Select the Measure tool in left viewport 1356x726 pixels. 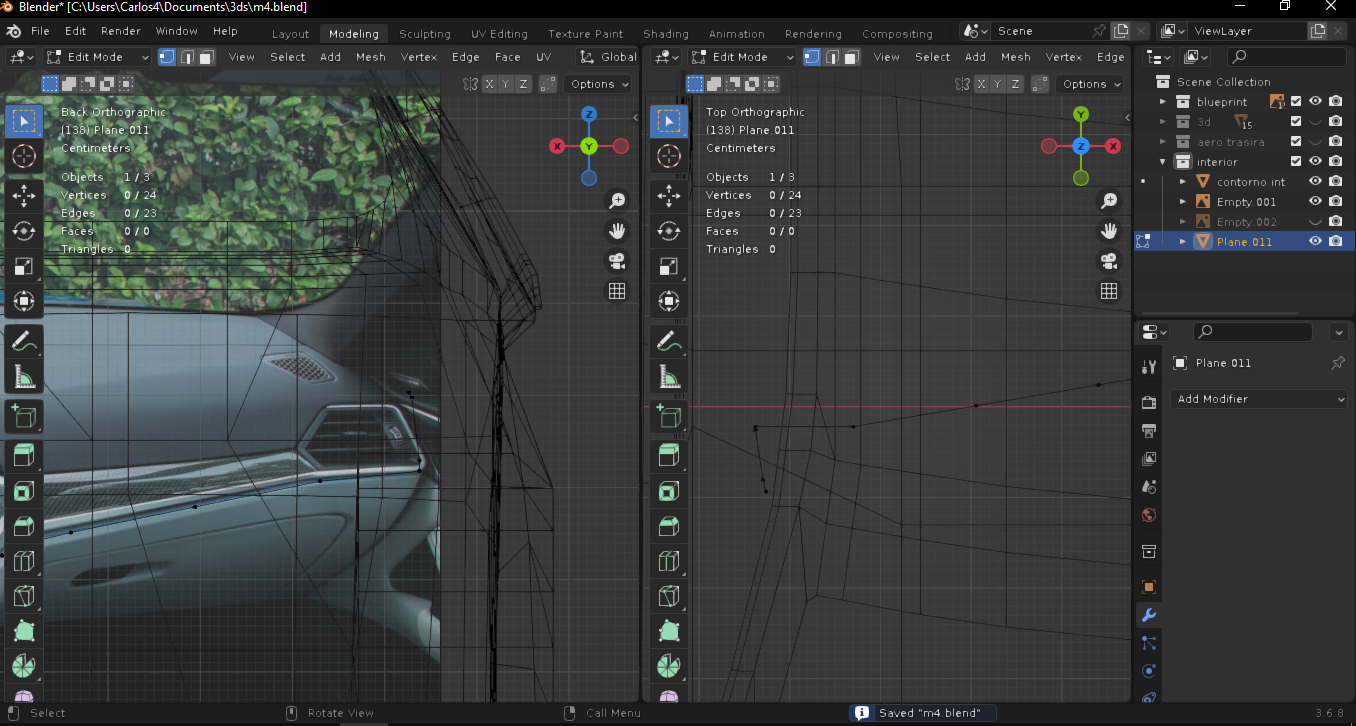click(24, 377)
